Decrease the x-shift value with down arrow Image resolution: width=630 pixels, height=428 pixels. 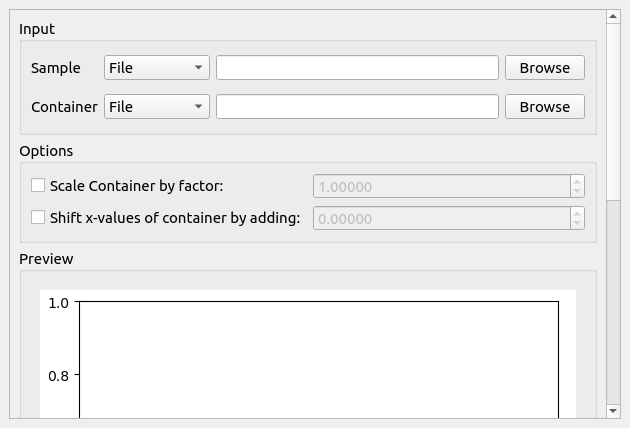tap(577, 223)
